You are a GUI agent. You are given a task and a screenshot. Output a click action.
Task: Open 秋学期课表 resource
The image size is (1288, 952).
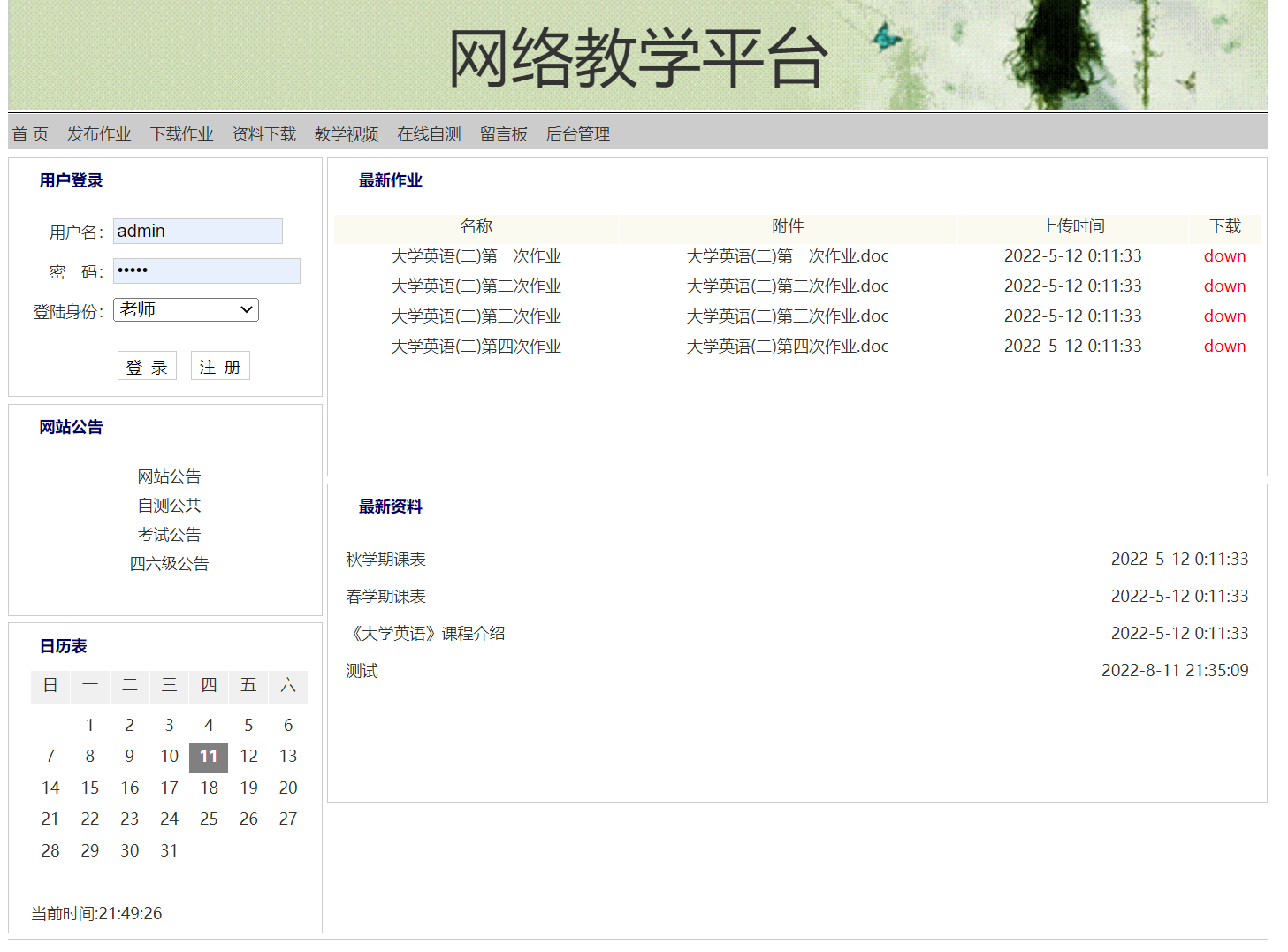pyautogui.click(x=385, y=559)
